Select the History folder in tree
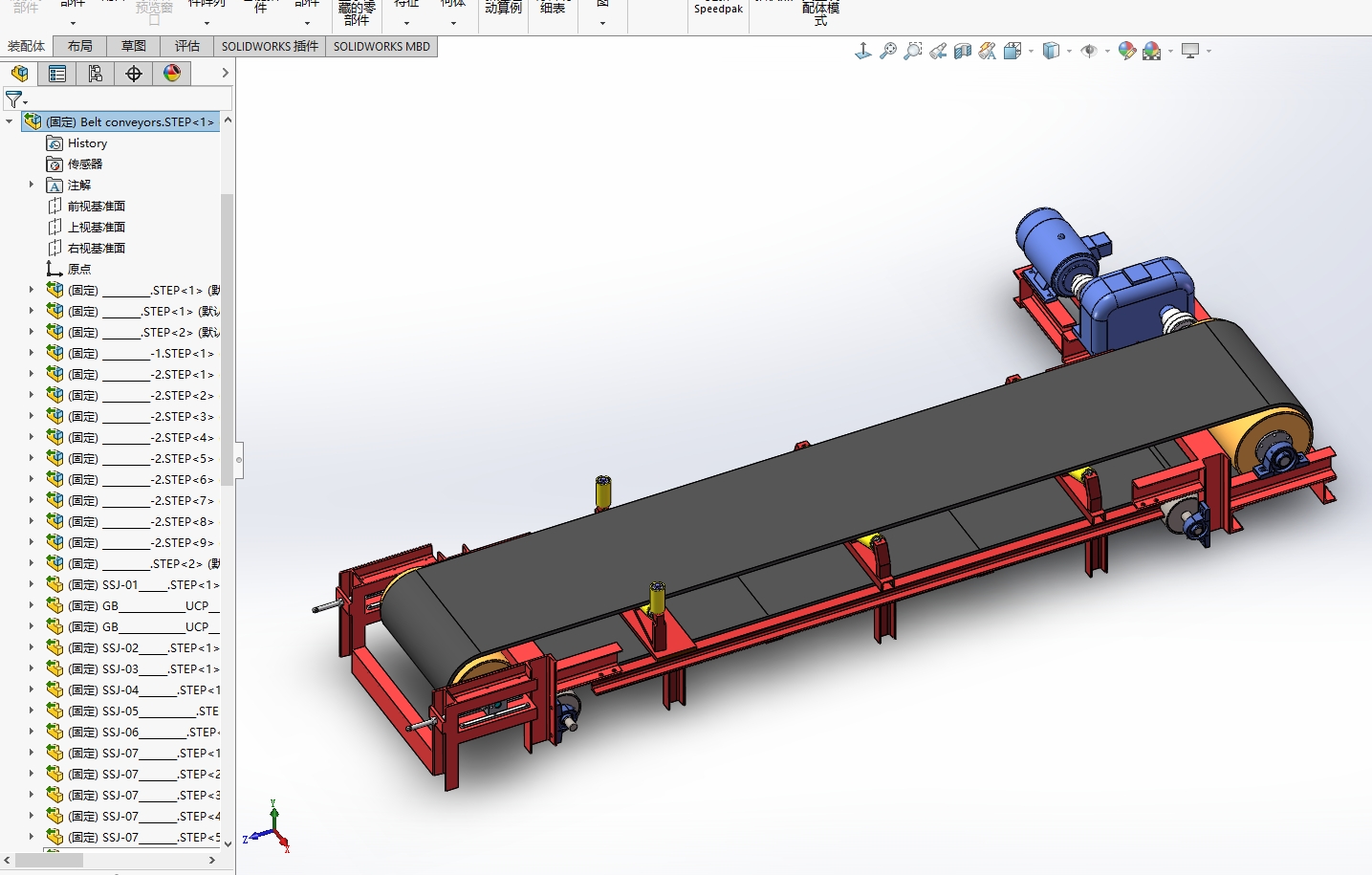This screenshot has height=875, width=1372. click(x=87, y=143)
